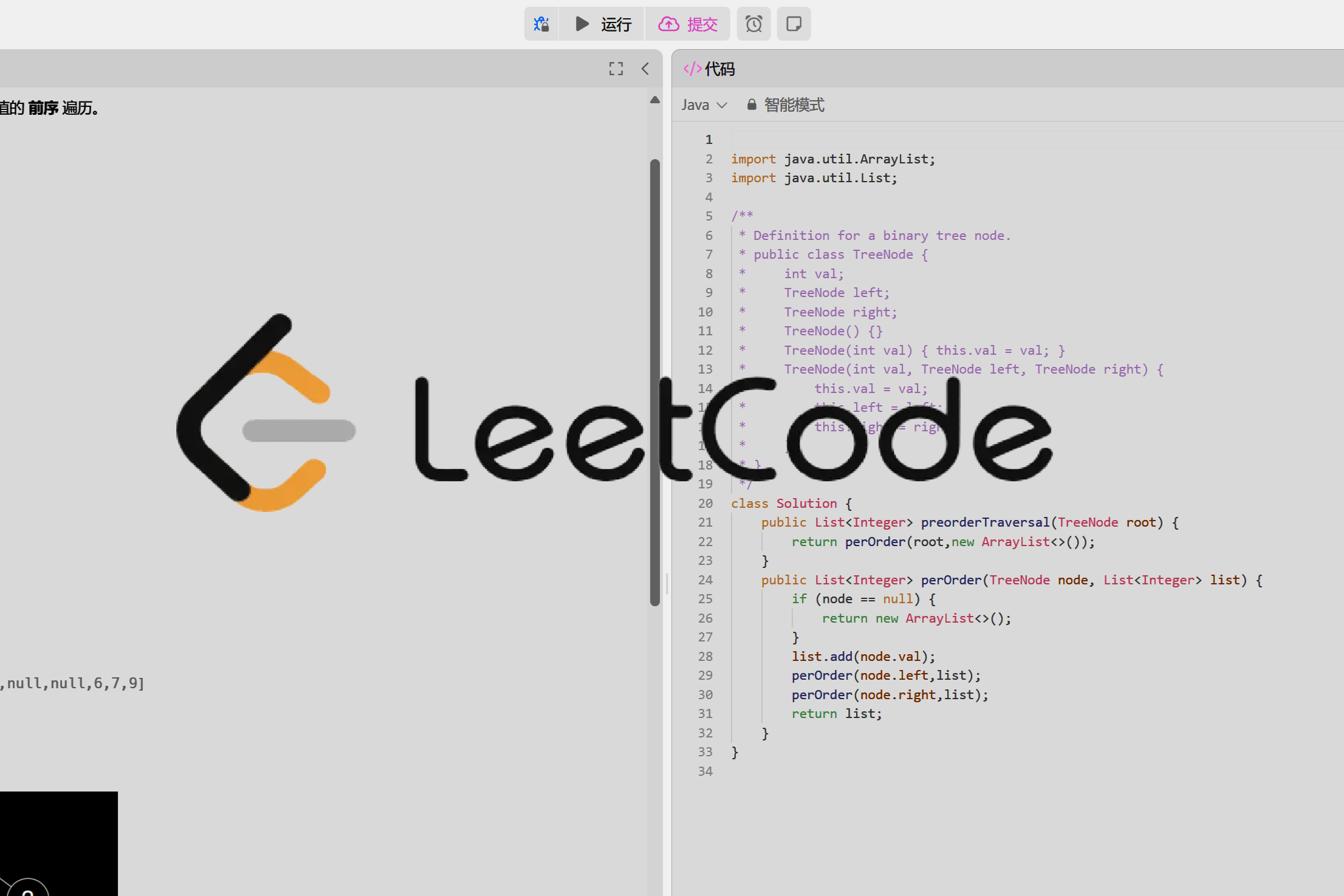Click chevron next to Java

click(722, 105)
